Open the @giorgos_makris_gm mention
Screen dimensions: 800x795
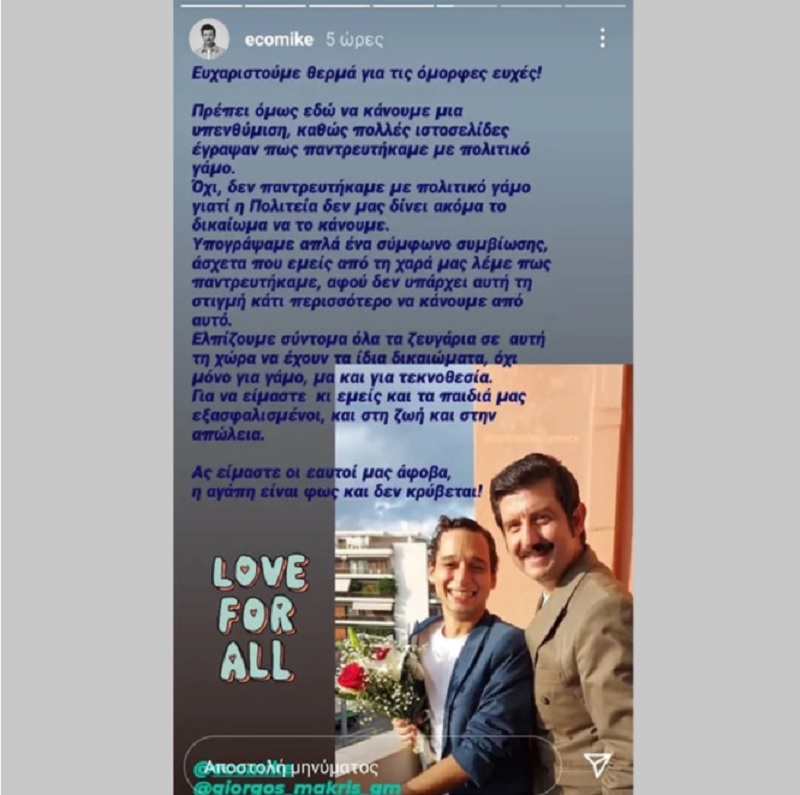[298, 788]
